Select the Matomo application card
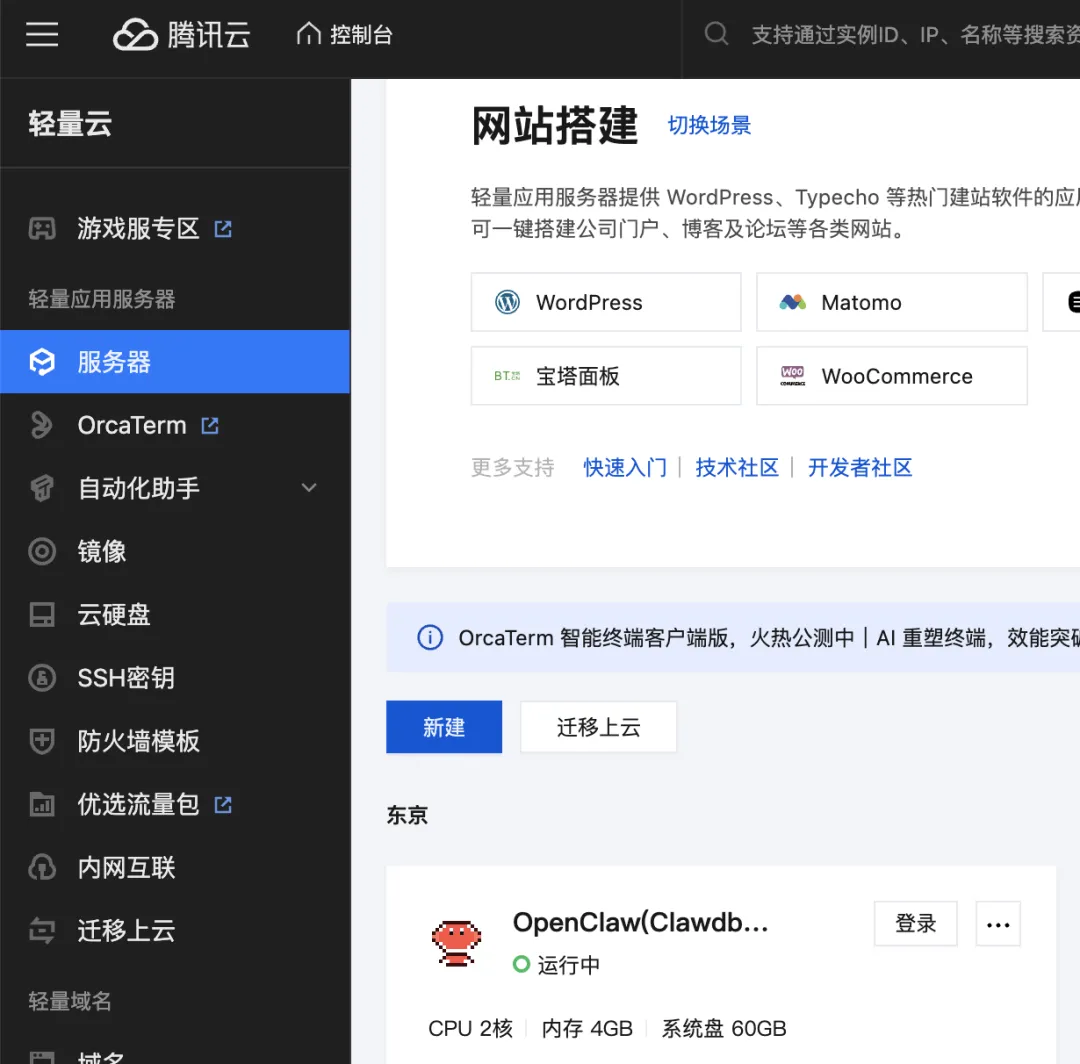Image resolution: width=1080 pixels, height=1064 pixels. click(x=892, y=302)
